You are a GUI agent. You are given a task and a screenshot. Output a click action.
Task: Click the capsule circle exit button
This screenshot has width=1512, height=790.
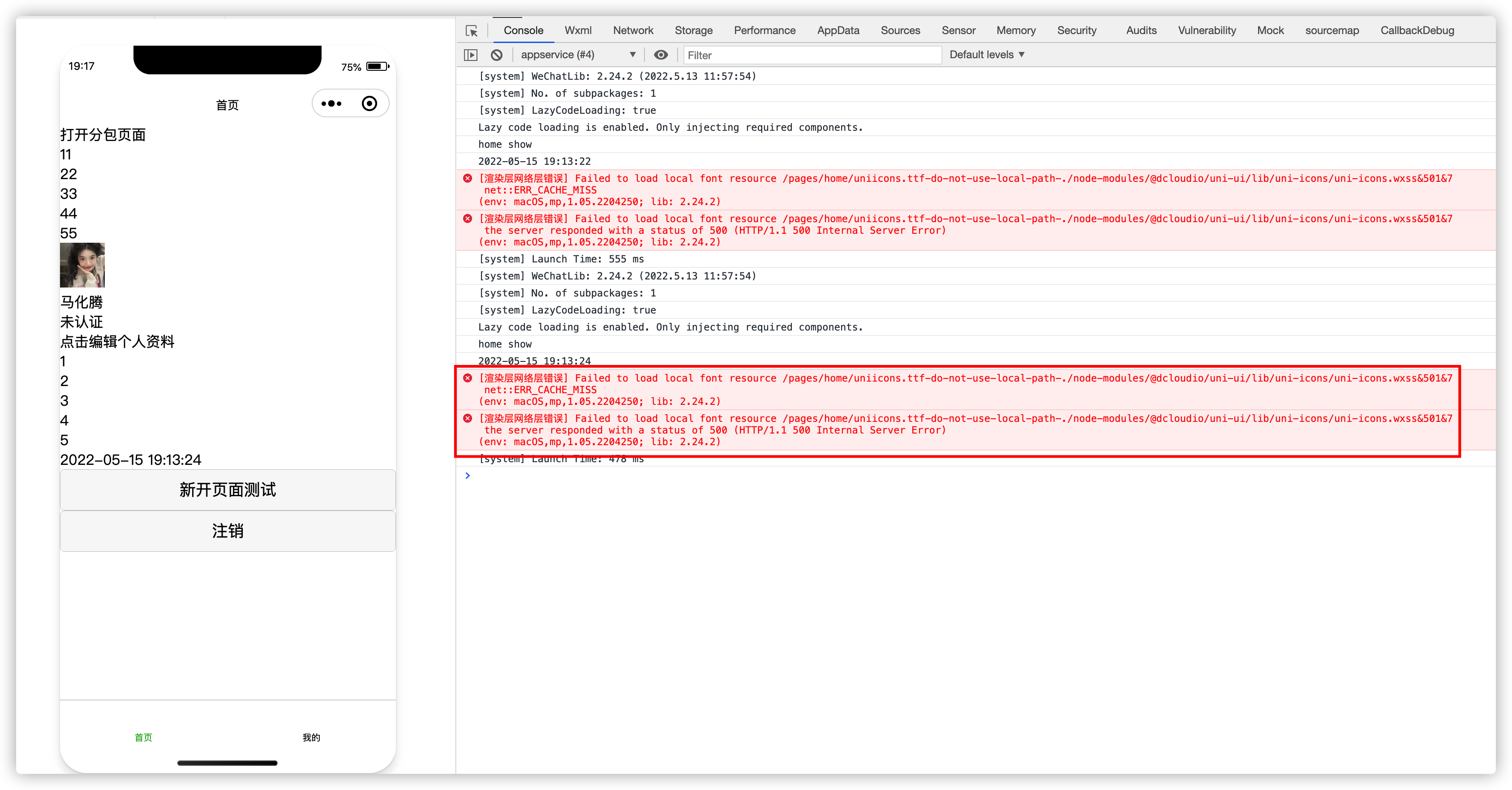[x=369, y=103]
